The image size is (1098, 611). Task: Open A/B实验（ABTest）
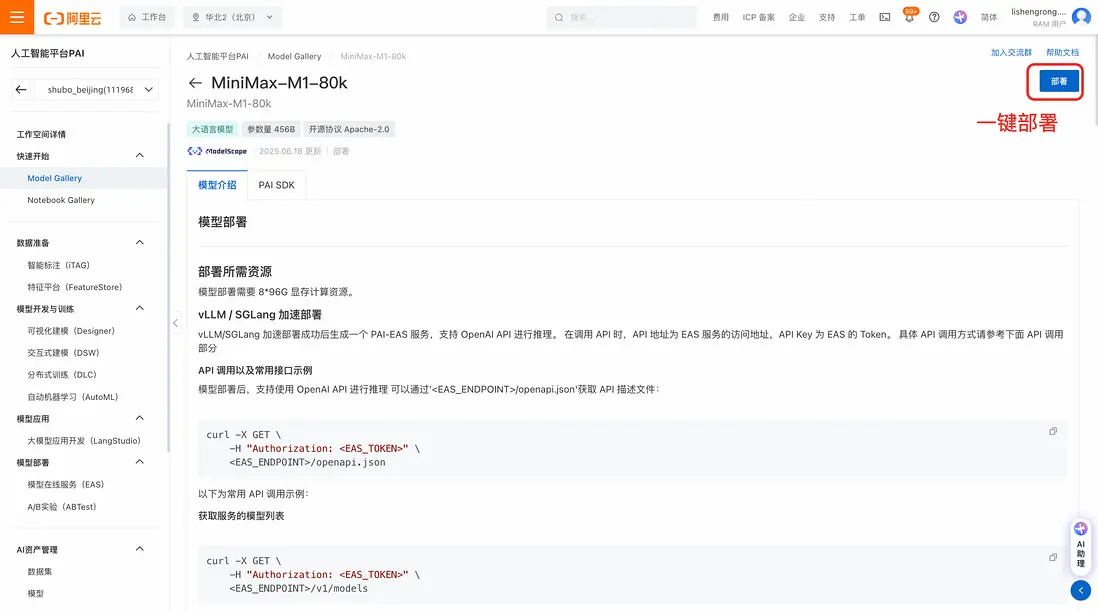(62, 507)
